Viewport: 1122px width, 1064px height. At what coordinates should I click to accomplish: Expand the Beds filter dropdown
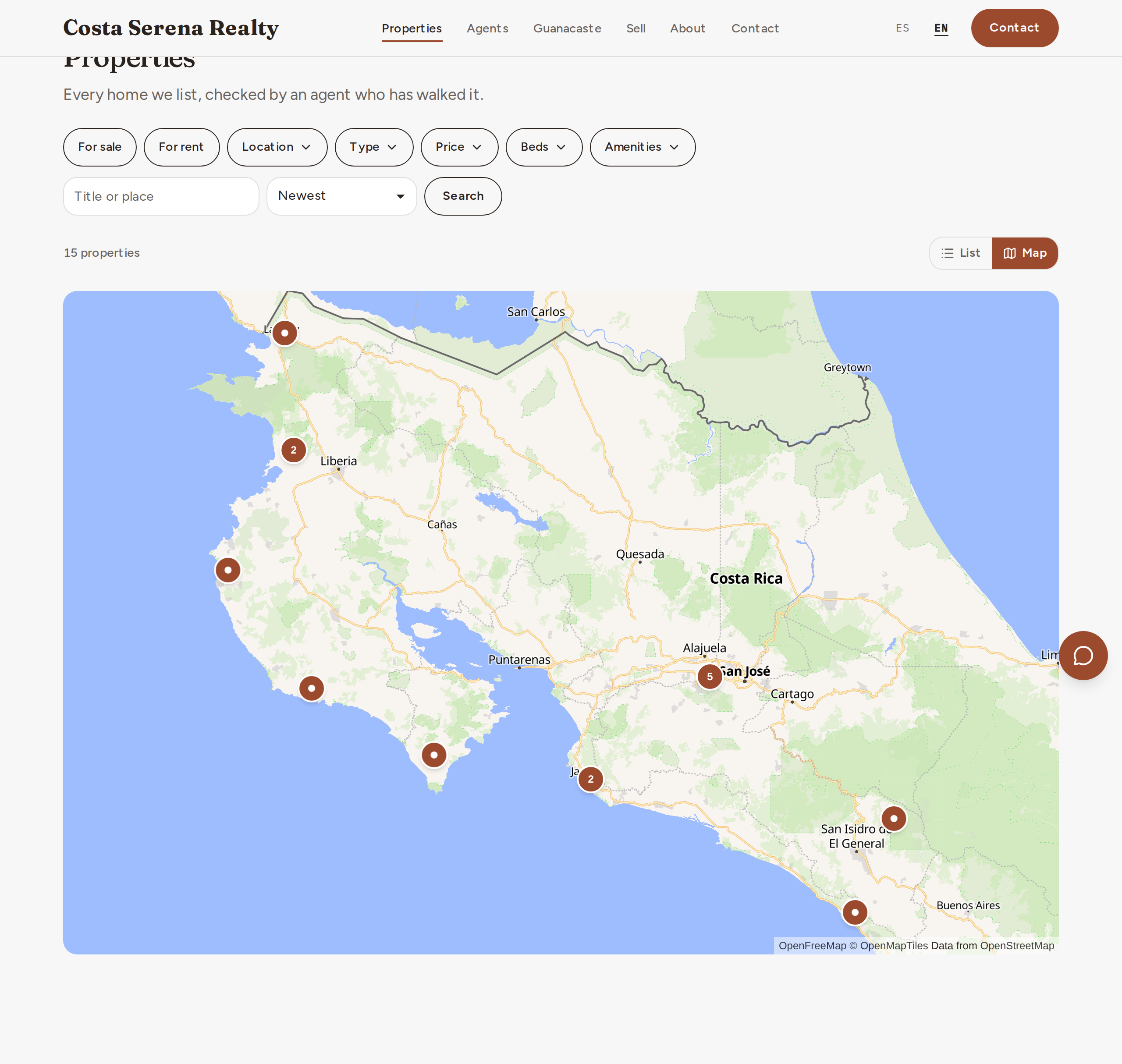click(x=544, y=147)
